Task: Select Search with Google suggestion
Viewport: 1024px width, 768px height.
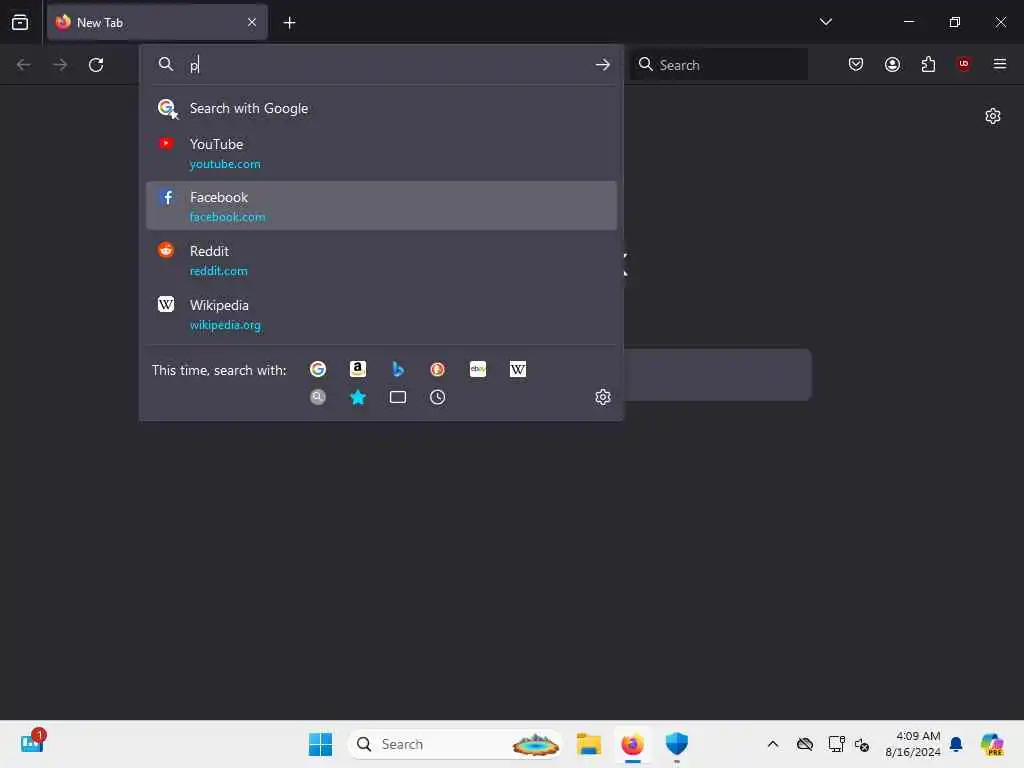Action: [381, 108]
